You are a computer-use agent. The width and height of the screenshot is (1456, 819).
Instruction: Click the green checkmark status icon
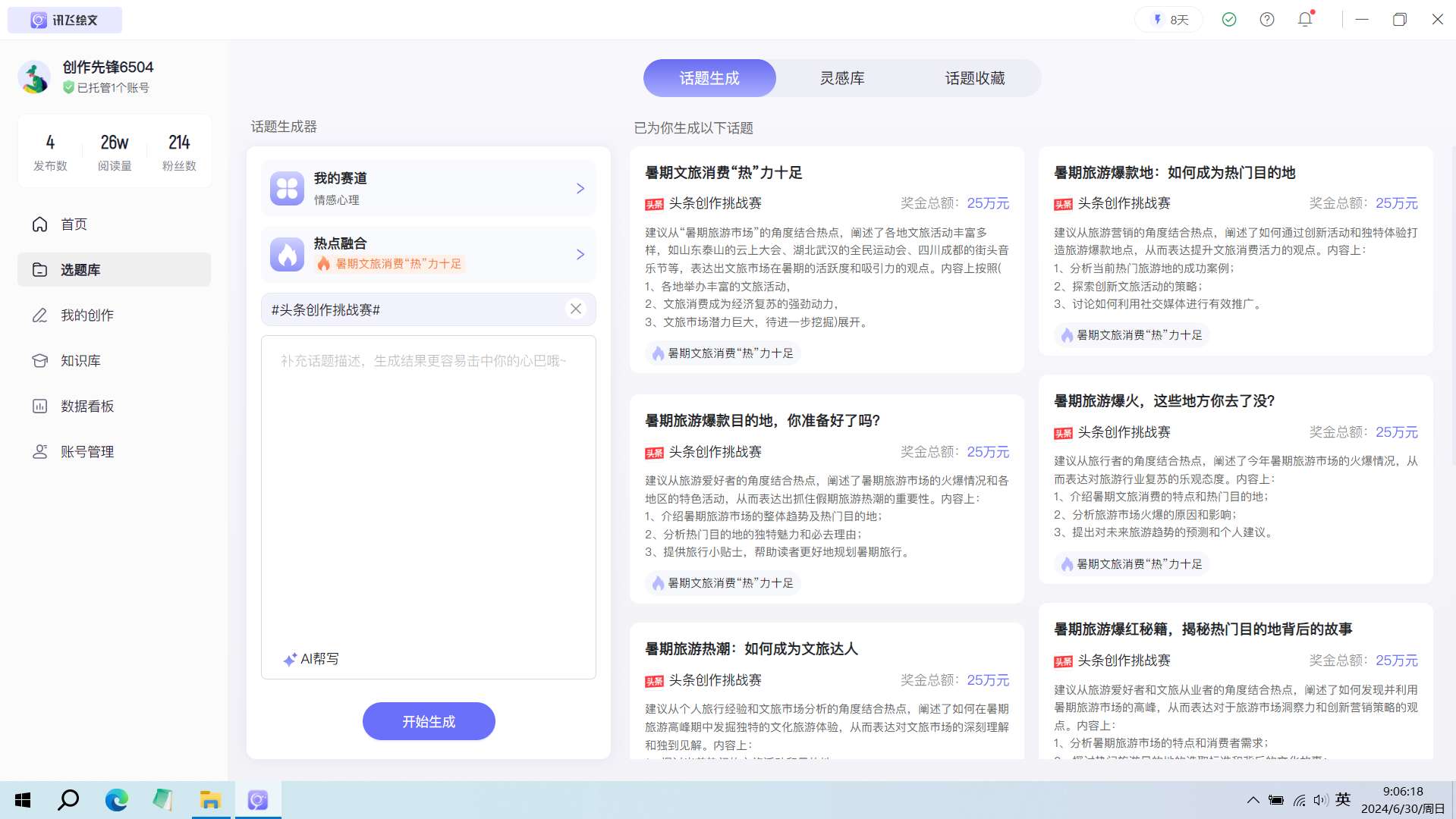click(x=1229, y=20)
